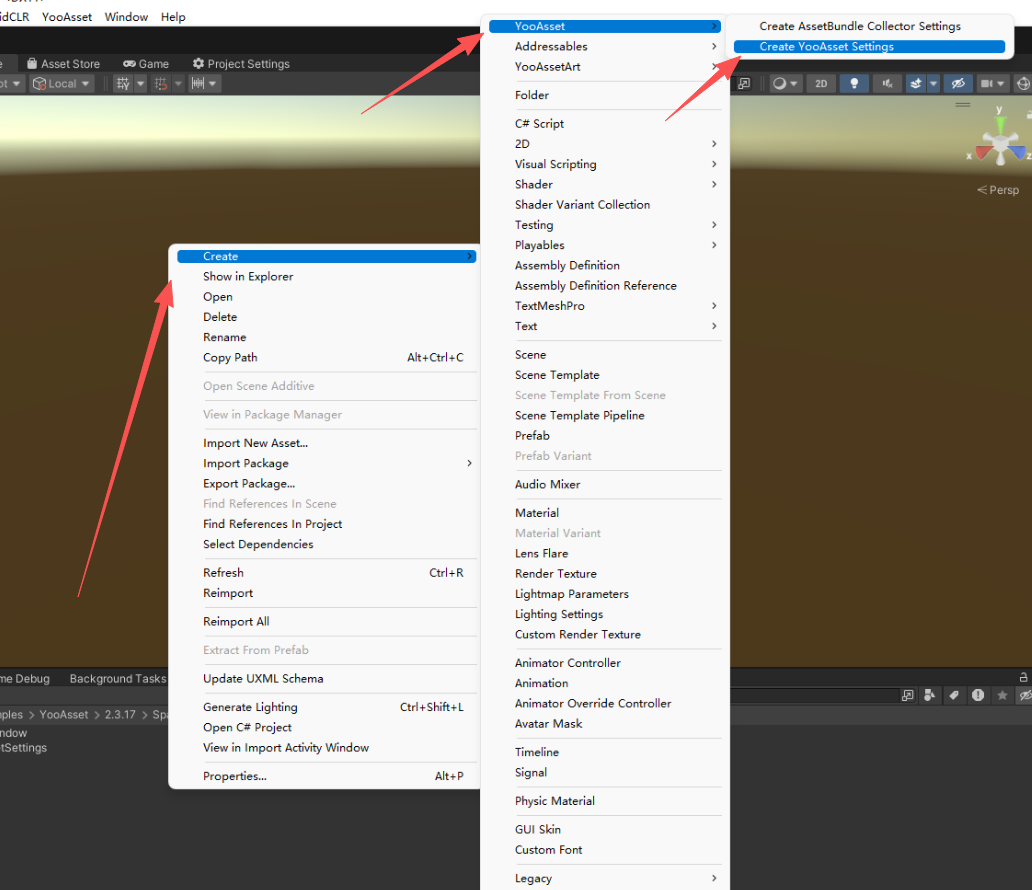This screenshot has height=890, width=1032.
Task: Select Create YooAsset Settings menu item
Action: pos(869,47)
